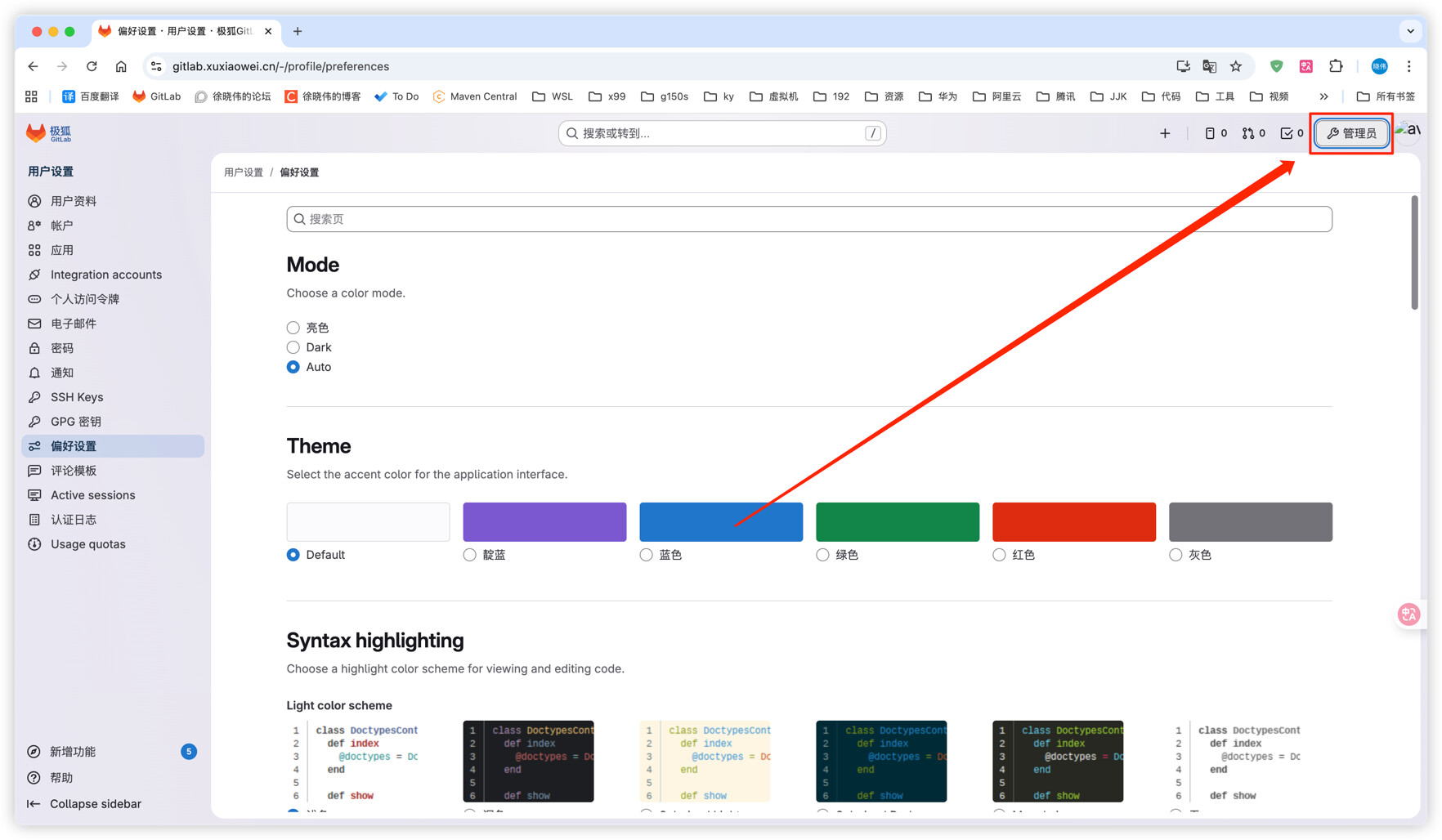Open the 所有书签 all bookmarks folder
The height and width of the screenshot is (840, 1442).
coord(1386,96)
